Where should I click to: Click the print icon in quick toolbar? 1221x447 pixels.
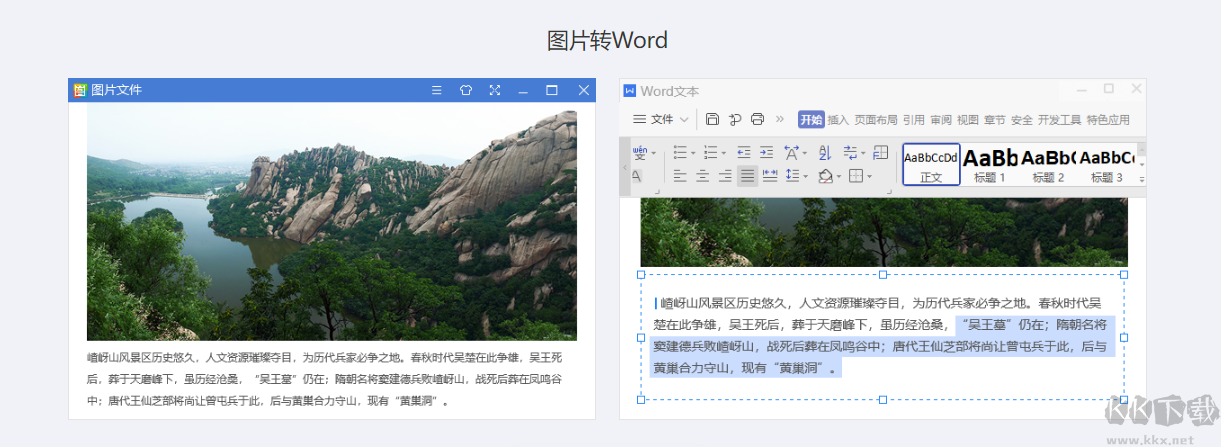tap(757, 119)
